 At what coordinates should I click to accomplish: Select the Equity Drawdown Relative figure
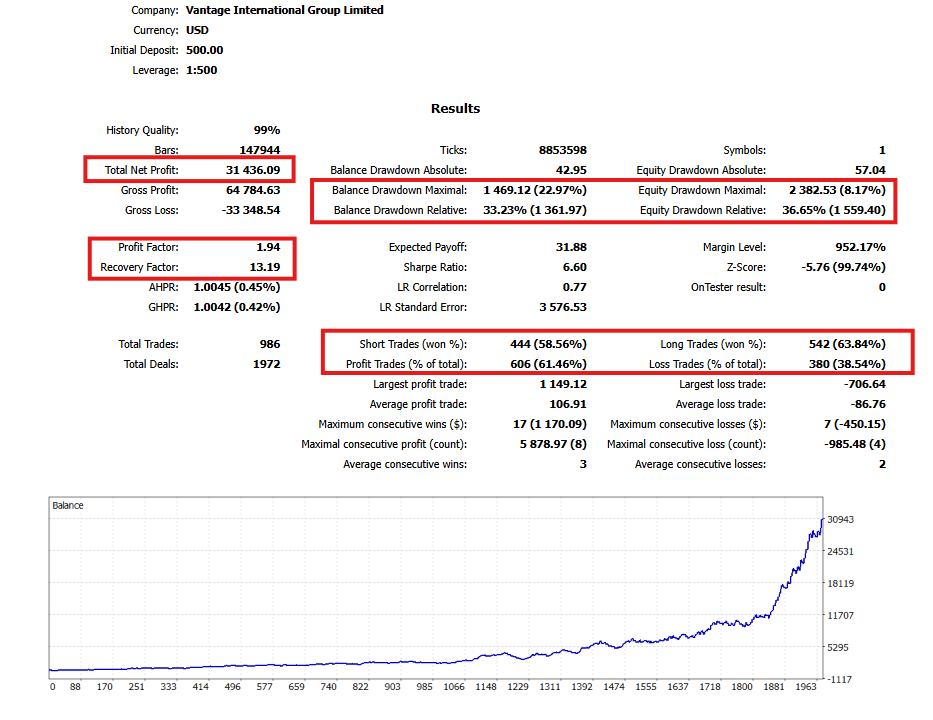tap(834, 210)
